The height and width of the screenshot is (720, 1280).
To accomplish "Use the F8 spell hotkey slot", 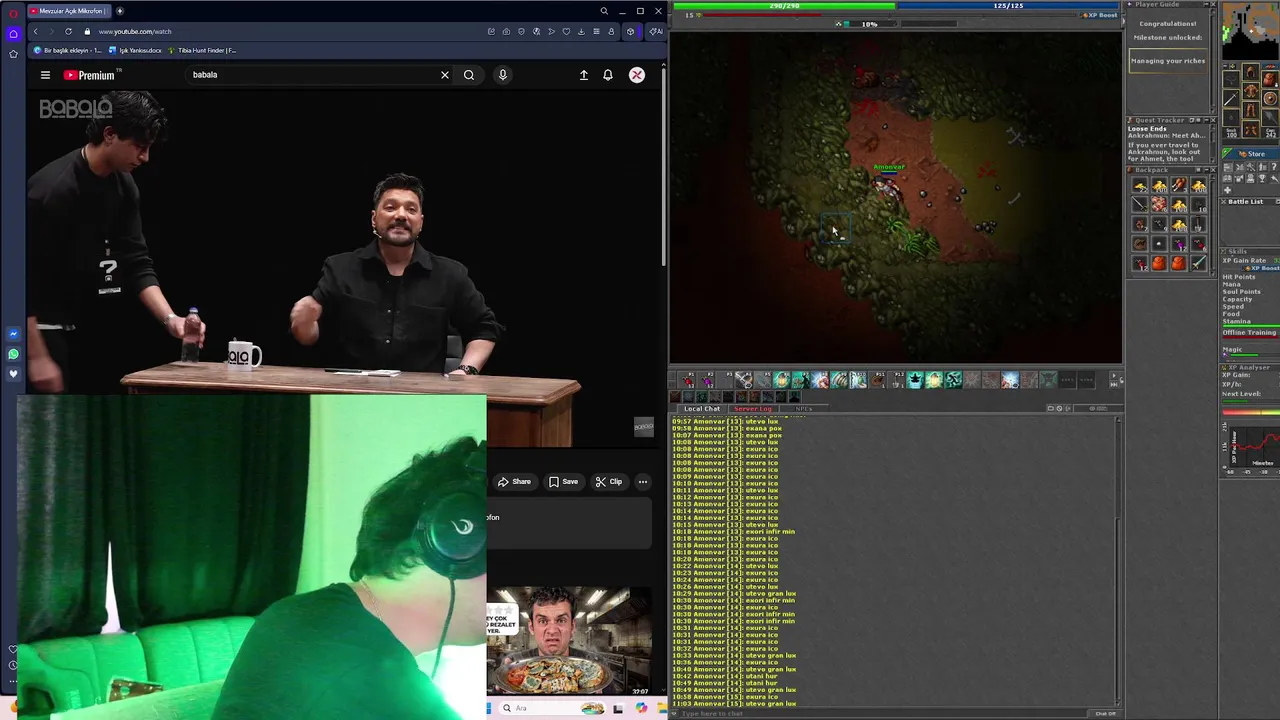I will coord(820,380).
